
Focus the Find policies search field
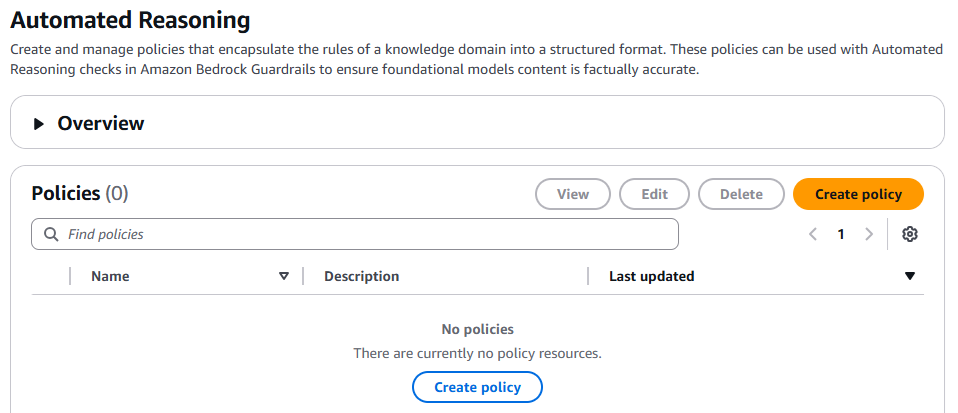point(360,234)
